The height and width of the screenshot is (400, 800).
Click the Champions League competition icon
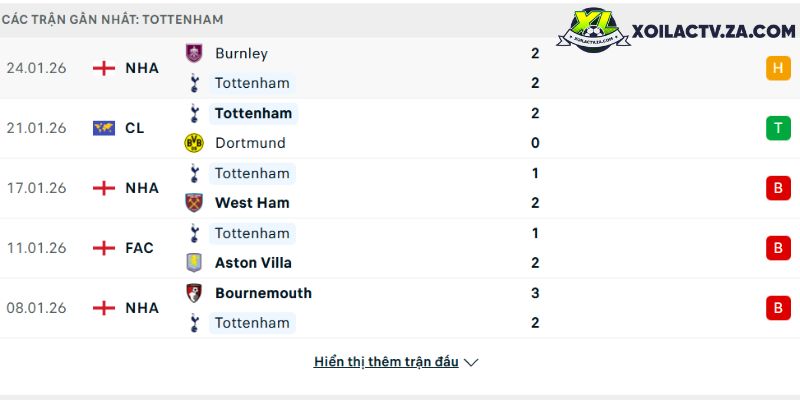103,128
